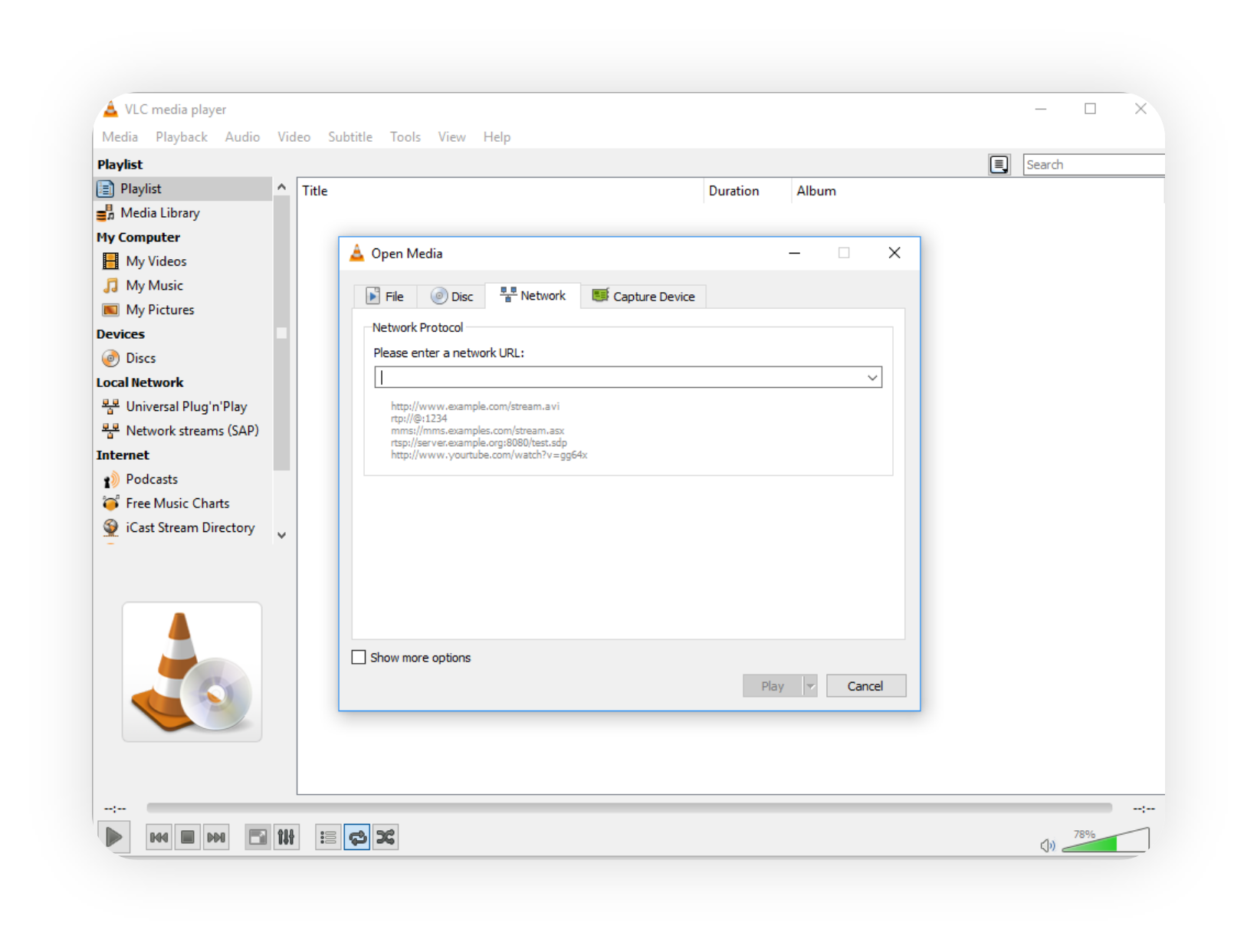
Task: Seek on the playback progress bar
Action: coord(628,807)
